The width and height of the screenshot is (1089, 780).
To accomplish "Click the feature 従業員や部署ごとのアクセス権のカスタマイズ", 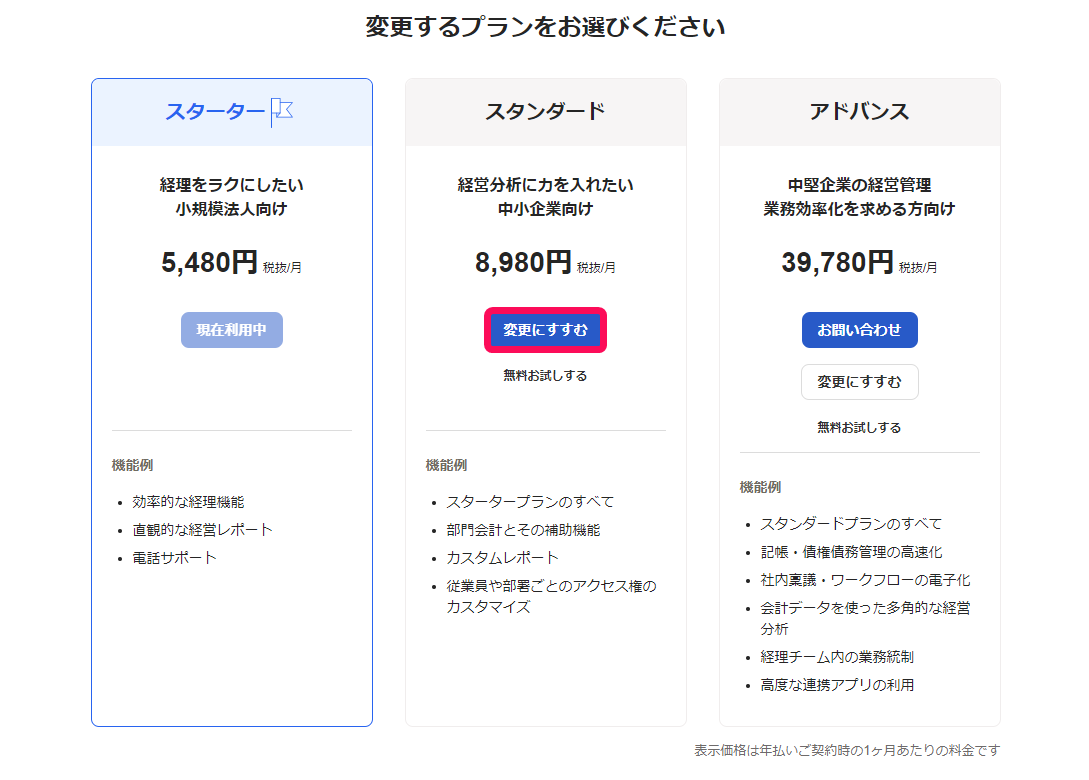I will tap(551, 597).
